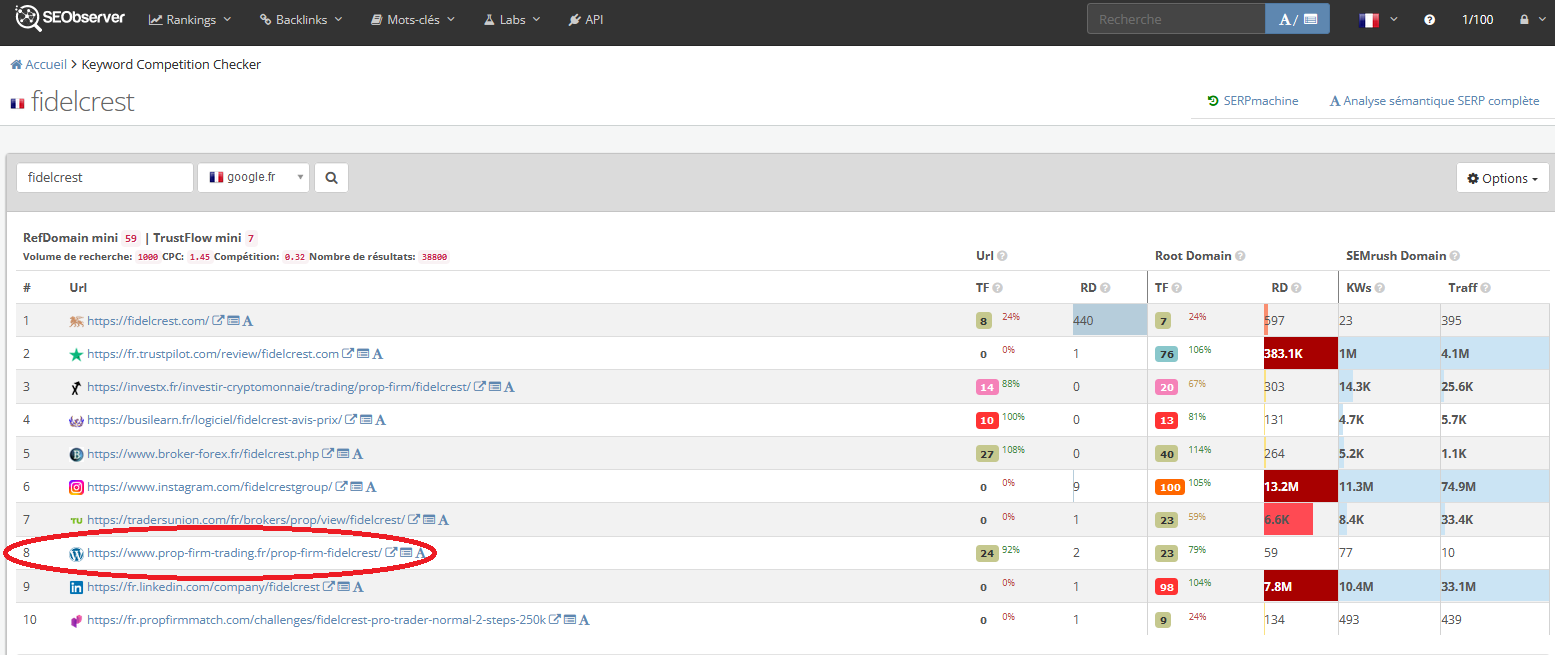
Task: Open the lock account dropdown
Action: pos(1535,19)
